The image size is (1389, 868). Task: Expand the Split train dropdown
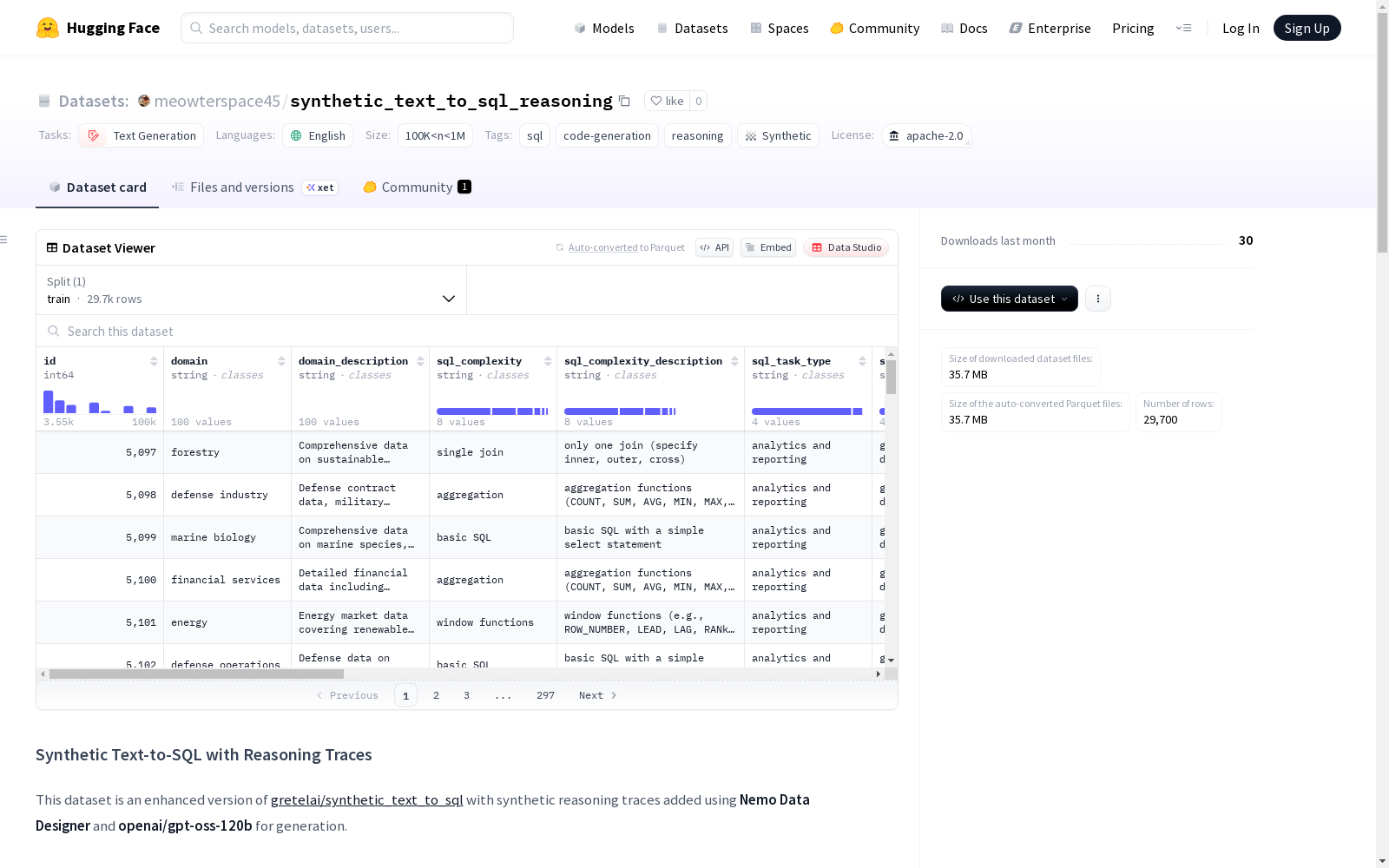[252, 290]
